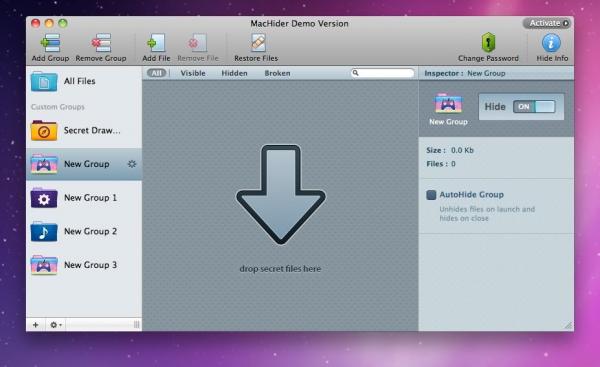Select the New Group 1 item

pyautogui.click(x=84, y=198)
